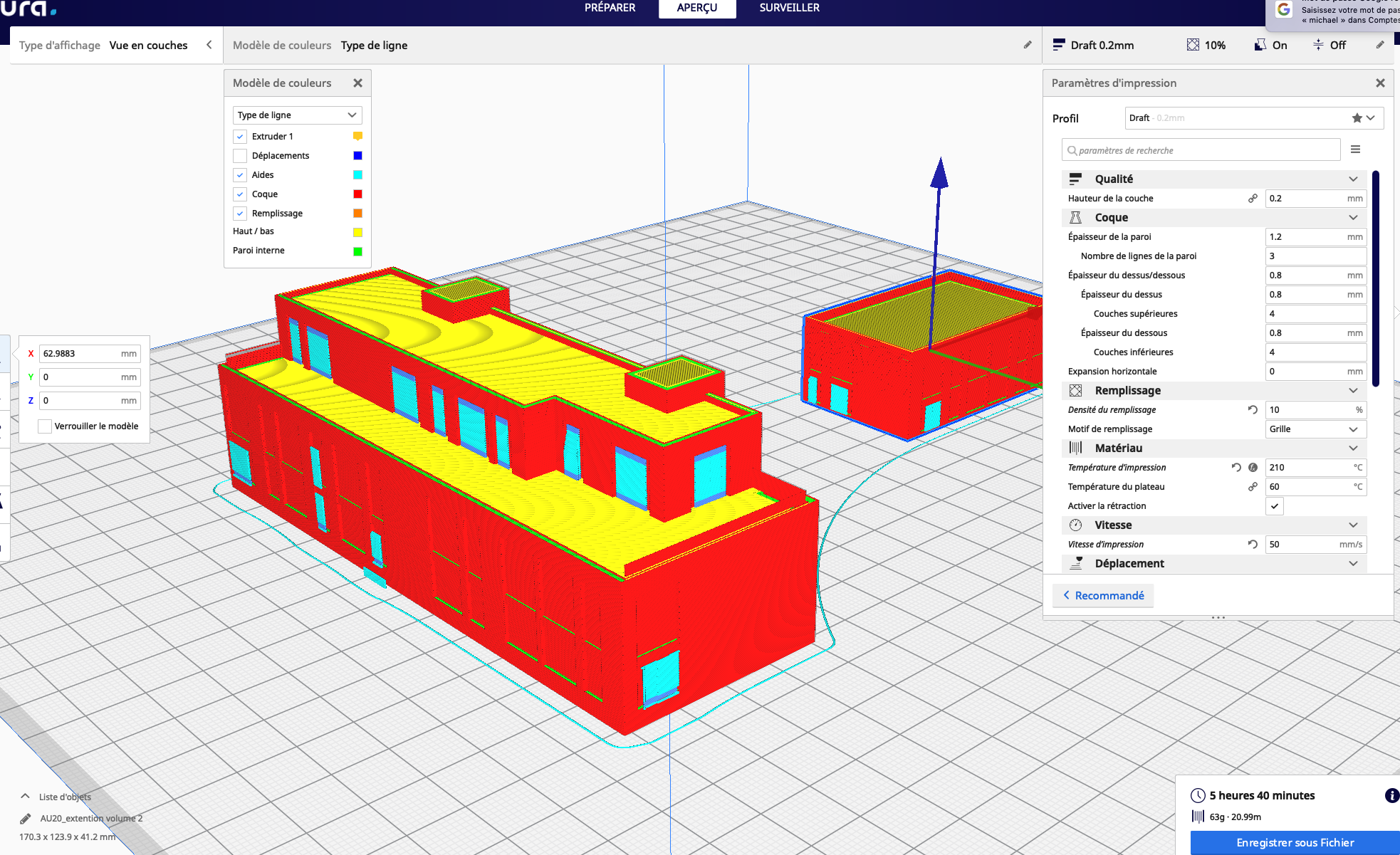Viewport: 1400px width, 855px height.
Task: Switch to the PRÉPARER tab
Action: click(x=610, y=8)
